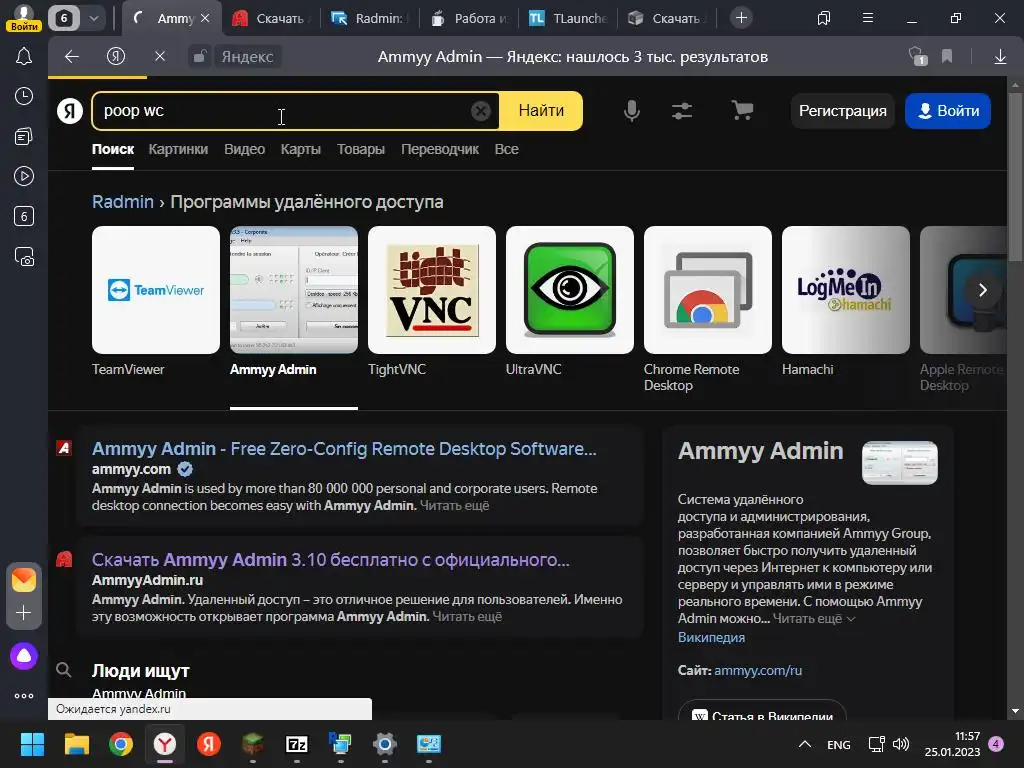
Task: Open Yandex home circle icon
Action: (116, 57)
